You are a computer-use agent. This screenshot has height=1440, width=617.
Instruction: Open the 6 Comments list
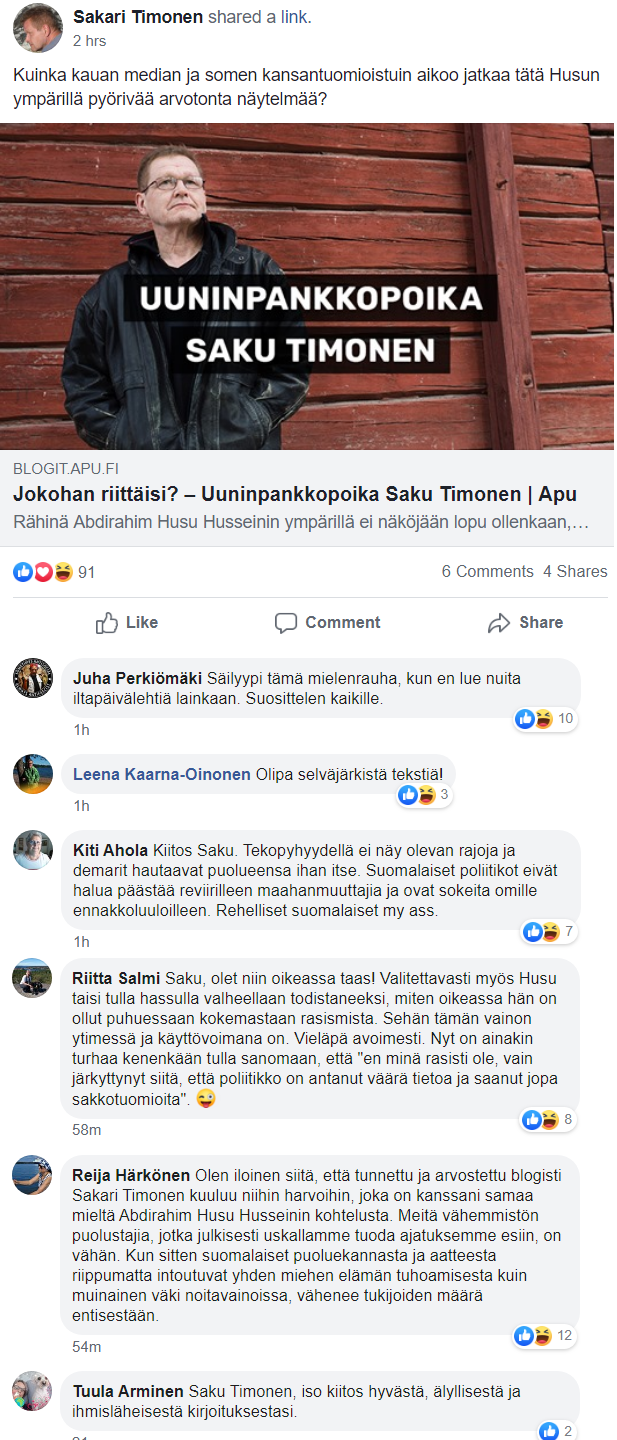click(487, 572)
